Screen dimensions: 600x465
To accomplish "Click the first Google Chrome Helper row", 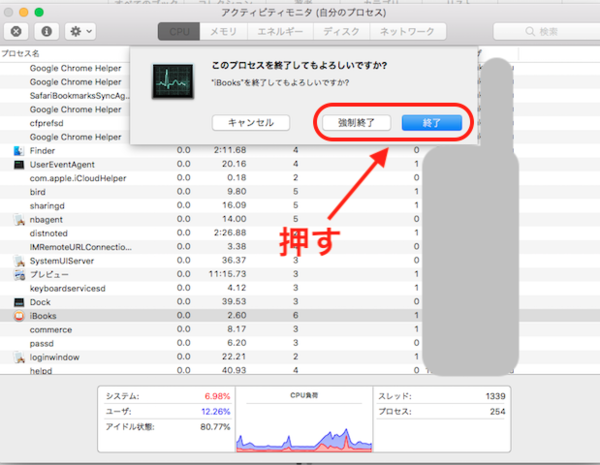I will [x=65, y=68].
